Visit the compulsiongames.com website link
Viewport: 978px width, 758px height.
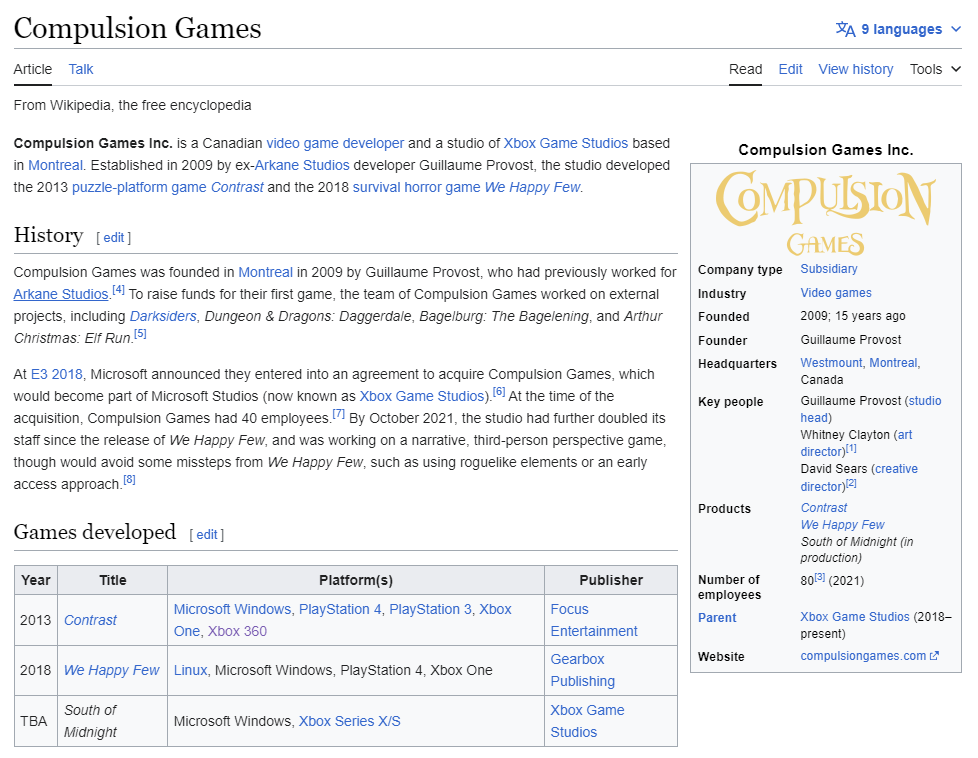863,656
